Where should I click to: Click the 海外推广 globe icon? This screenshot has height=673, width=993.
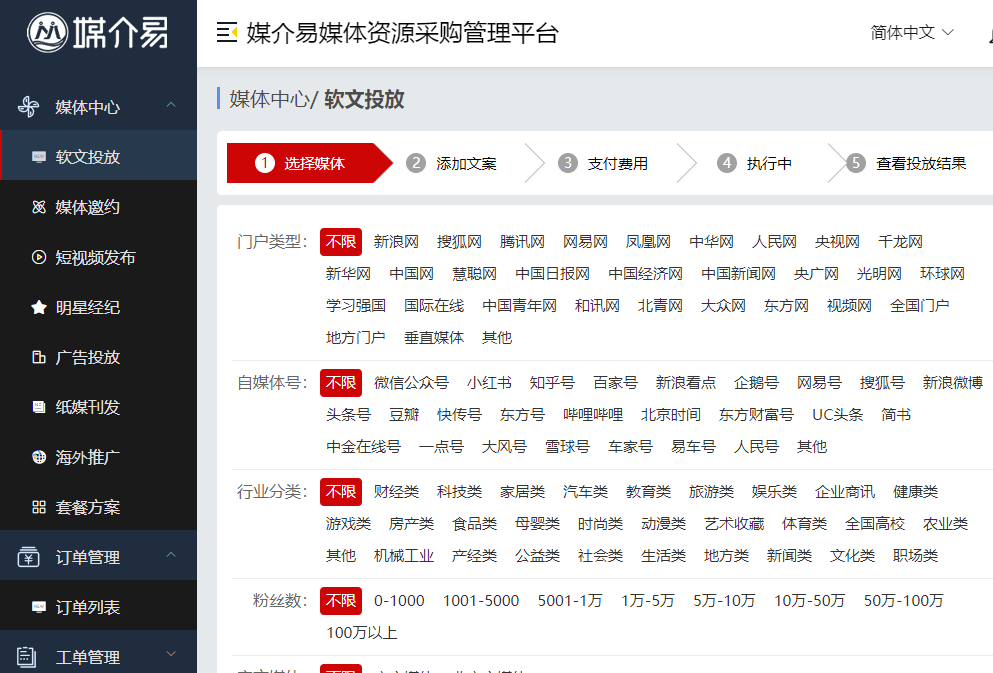[x=39, y=457]
